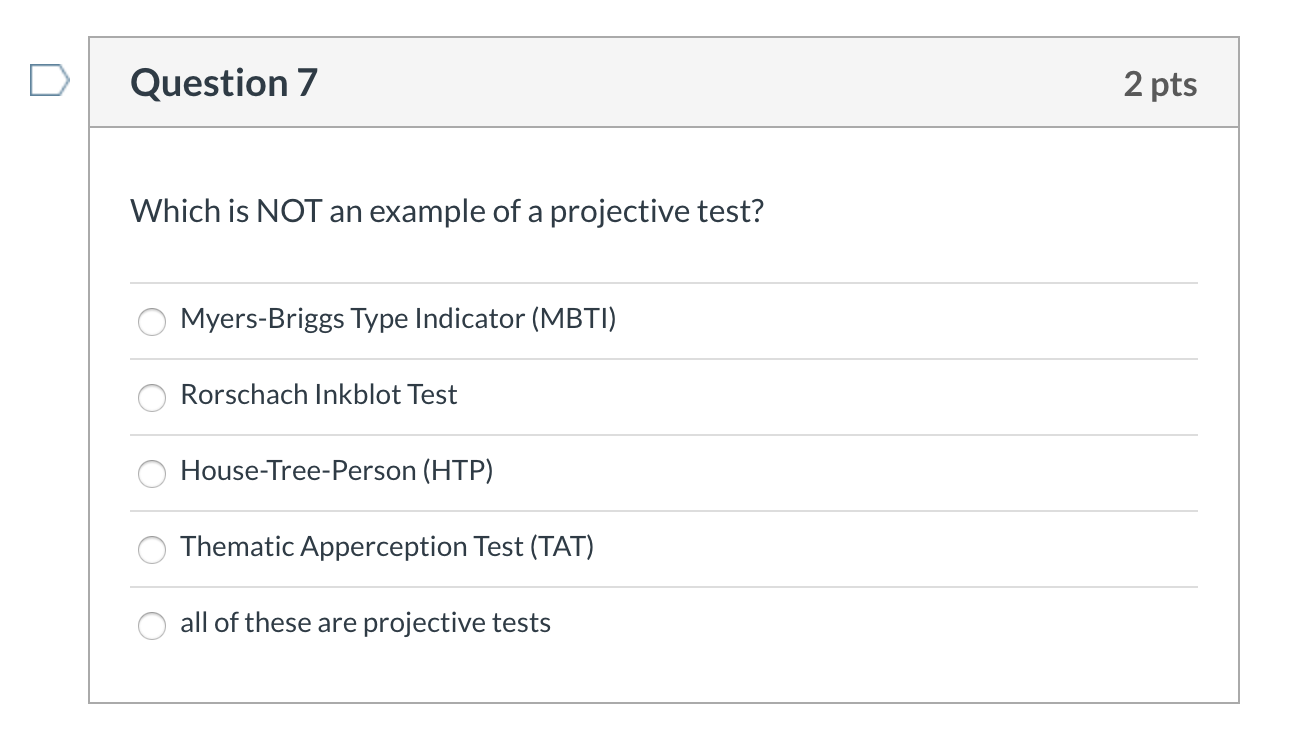Click the '2 pts' points label
The height and width of the screenshot is (732, 1300).
coord(1160,84)
